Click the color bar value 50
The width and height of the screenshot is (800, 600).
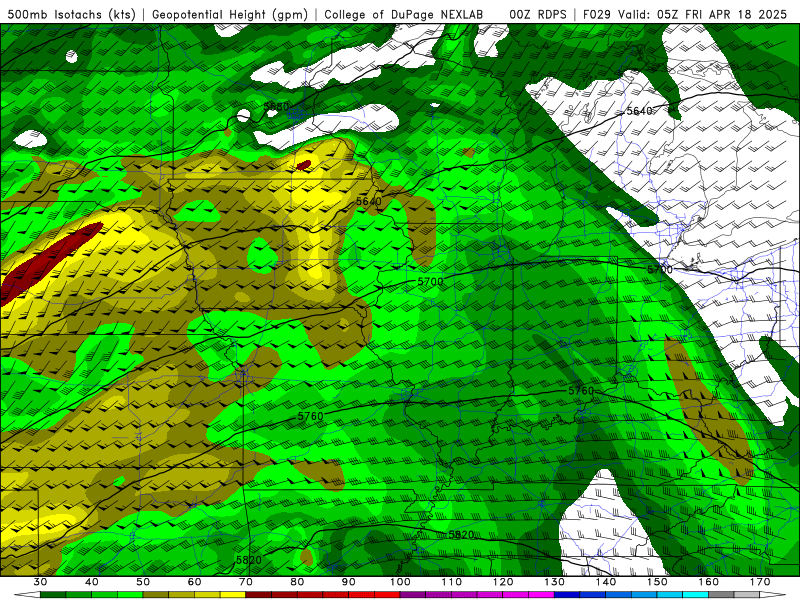[x=143, y=582]
